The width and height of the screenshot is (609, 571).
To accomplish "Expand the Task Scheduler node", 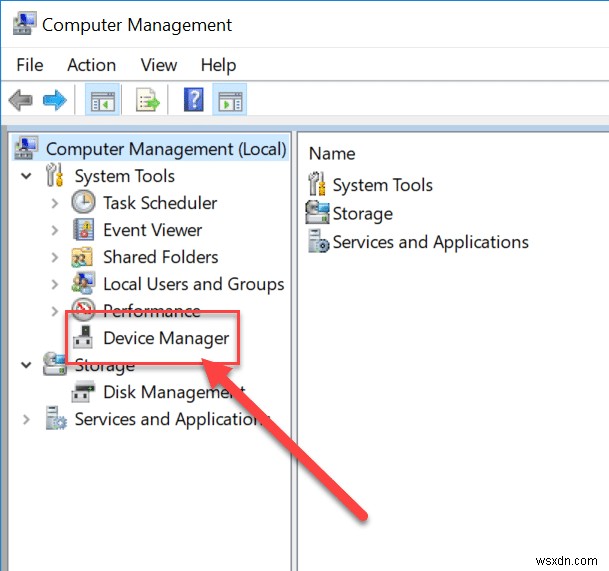I will pos(55,203).
